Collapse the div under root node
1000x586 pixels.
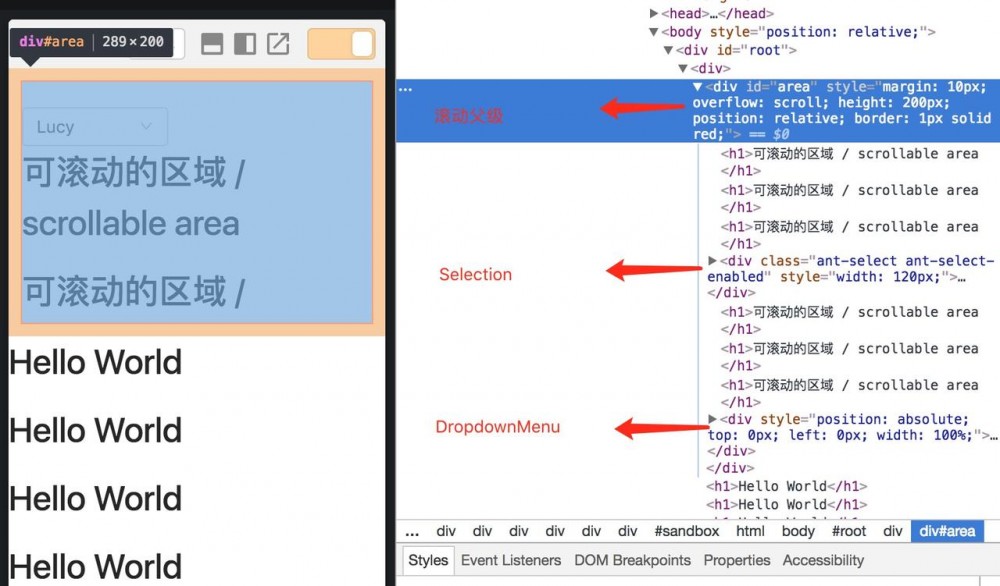point(682,68)
